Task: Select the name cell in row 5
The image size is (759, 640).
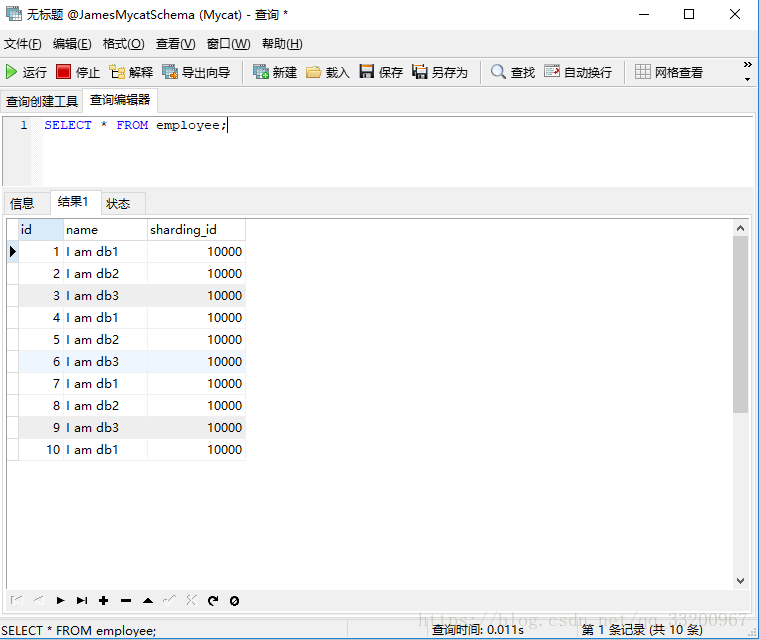Action: 105,340
